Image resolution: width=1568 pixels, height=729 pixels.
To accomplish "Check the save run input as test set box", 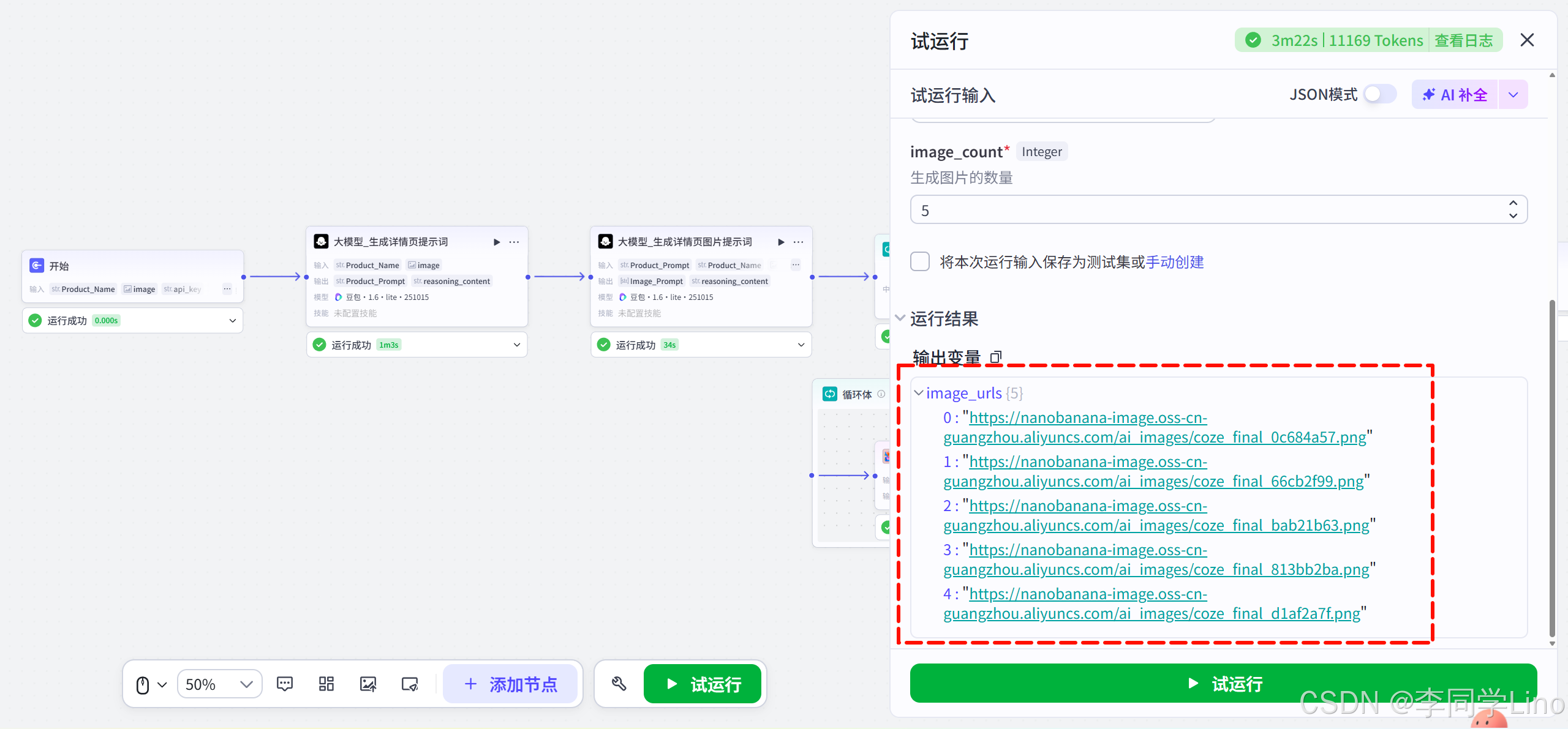I will coord(920,262).
